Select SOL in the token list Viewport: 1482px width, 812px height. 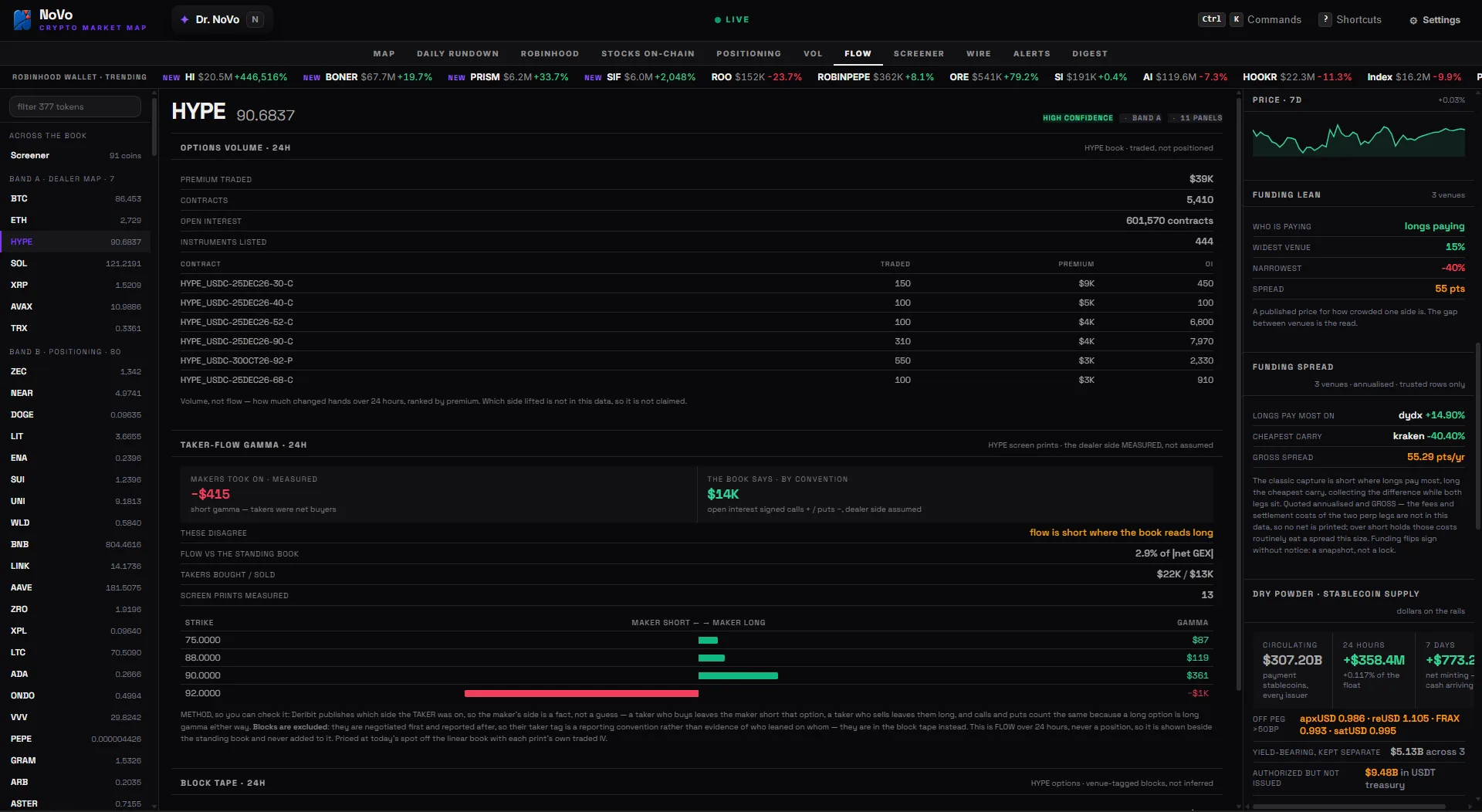[x=76, y=263]
